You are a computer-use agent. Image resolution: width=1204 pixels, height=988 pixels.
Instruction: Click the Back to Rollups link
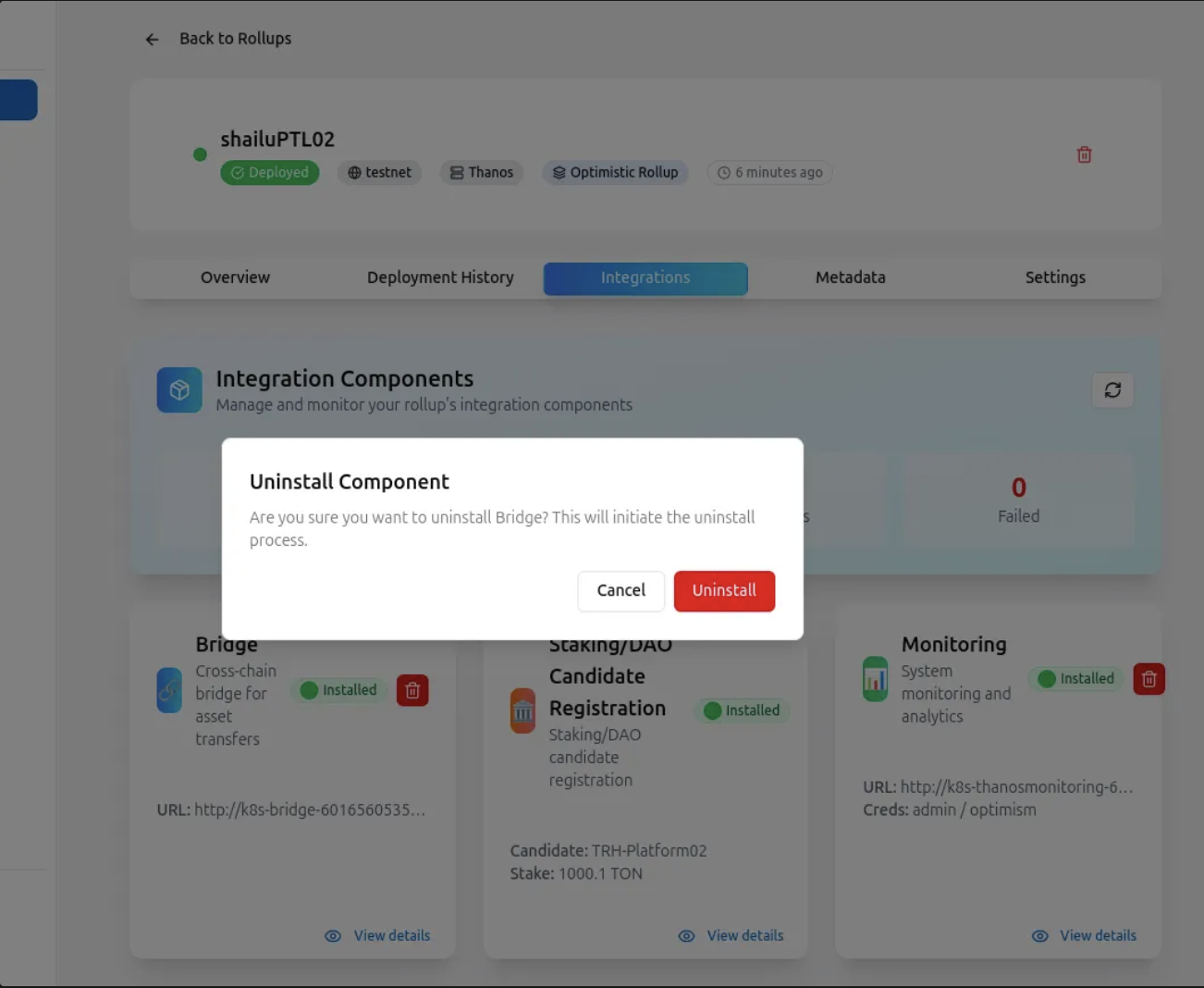click(x=235, y=39)
